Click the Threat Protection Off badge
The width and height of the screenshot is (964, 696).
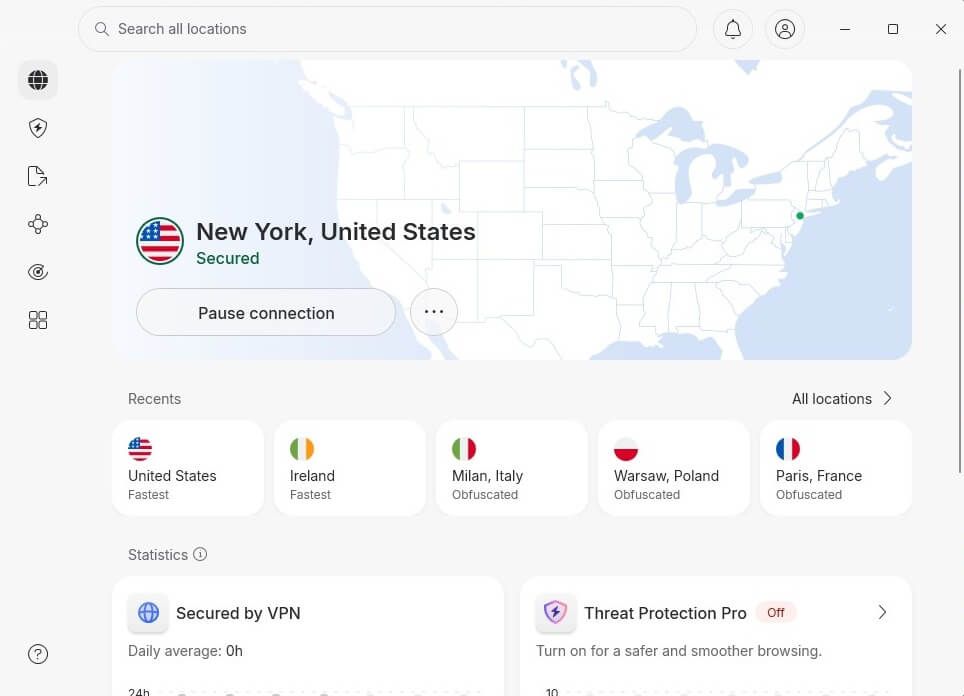pyautogui.click(x=776, y=612)
